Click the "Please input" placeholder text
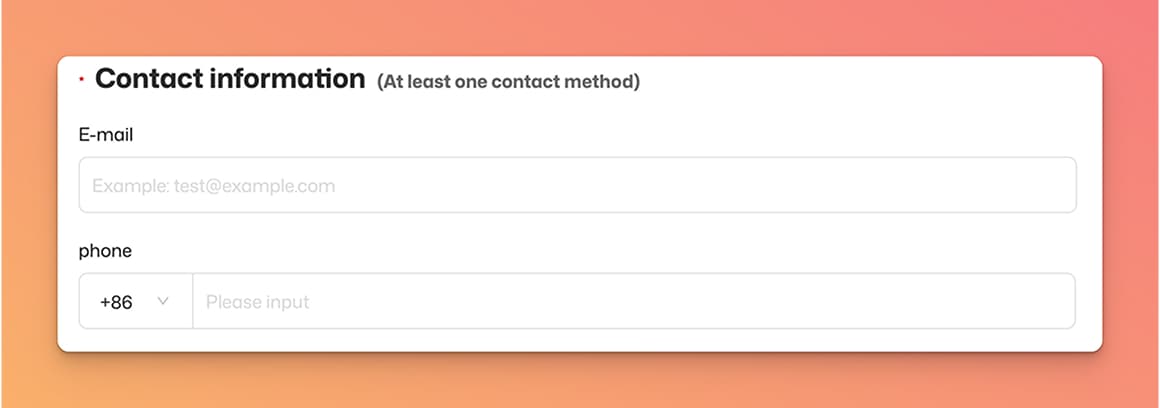The image size is (1160, 408). [257, 302]
